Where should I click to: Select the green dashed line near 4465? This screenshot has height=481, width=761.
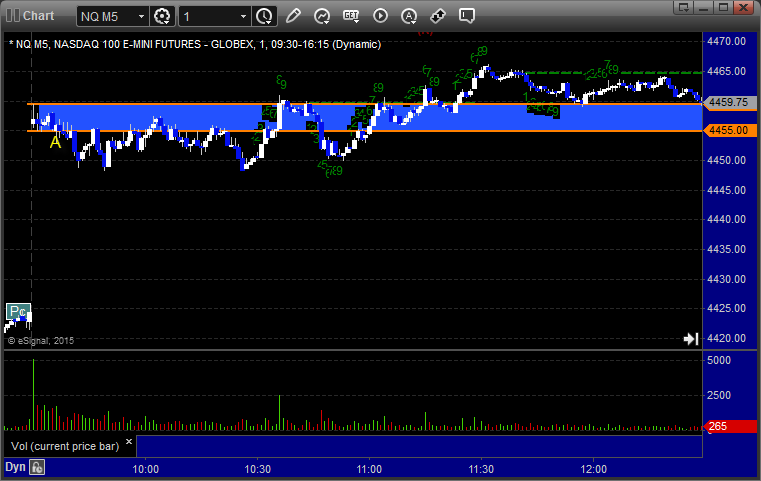pos(614,73)
